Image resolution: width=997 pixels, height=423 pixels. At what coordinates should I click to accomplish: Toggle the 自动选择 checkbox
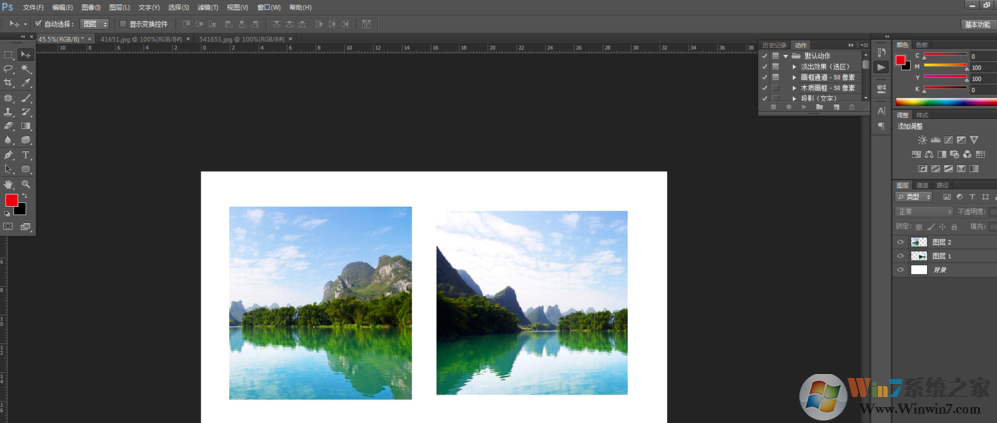39,23
